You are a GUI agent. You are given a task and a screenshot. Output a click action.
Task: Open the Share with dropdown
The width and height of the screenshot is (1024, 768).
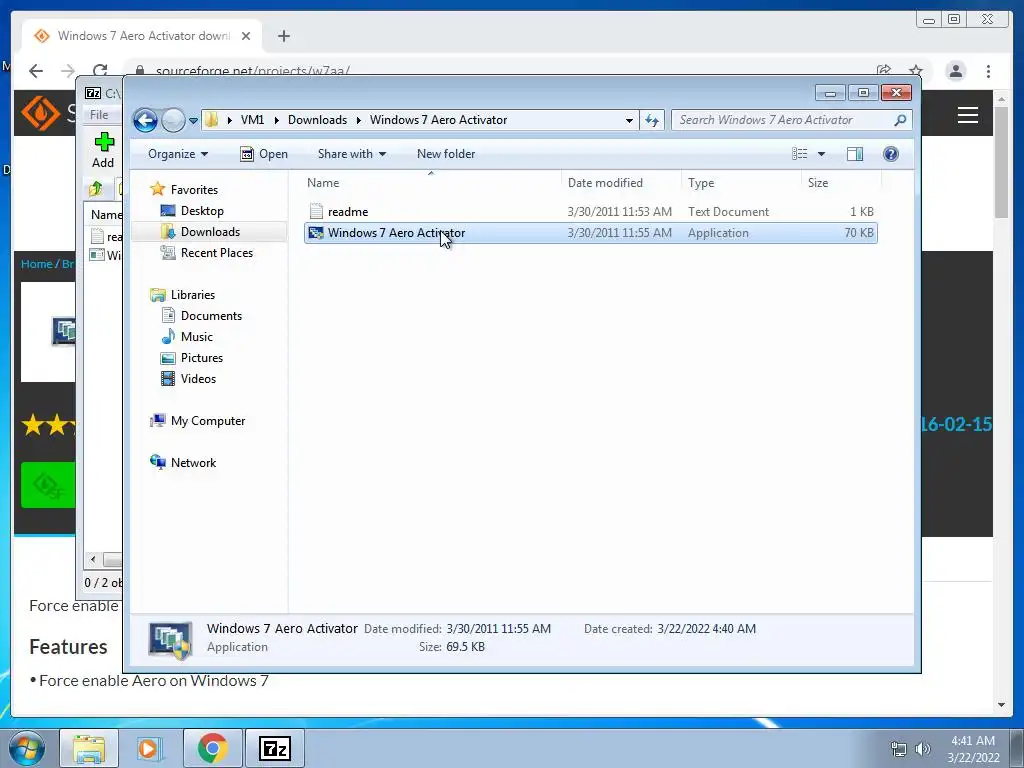pyautogui.click(x=351, y=154)
